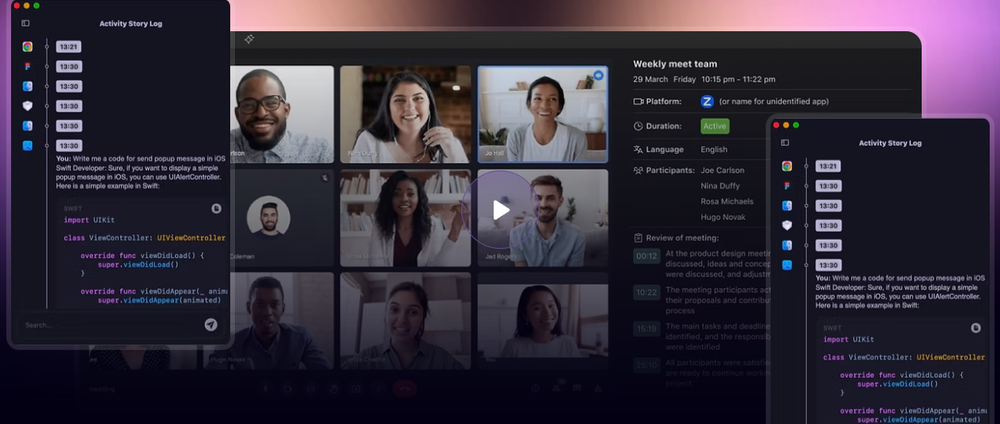Jump to the 00:12 review timestamp
1000x424 pixels.
coord(646,256)
